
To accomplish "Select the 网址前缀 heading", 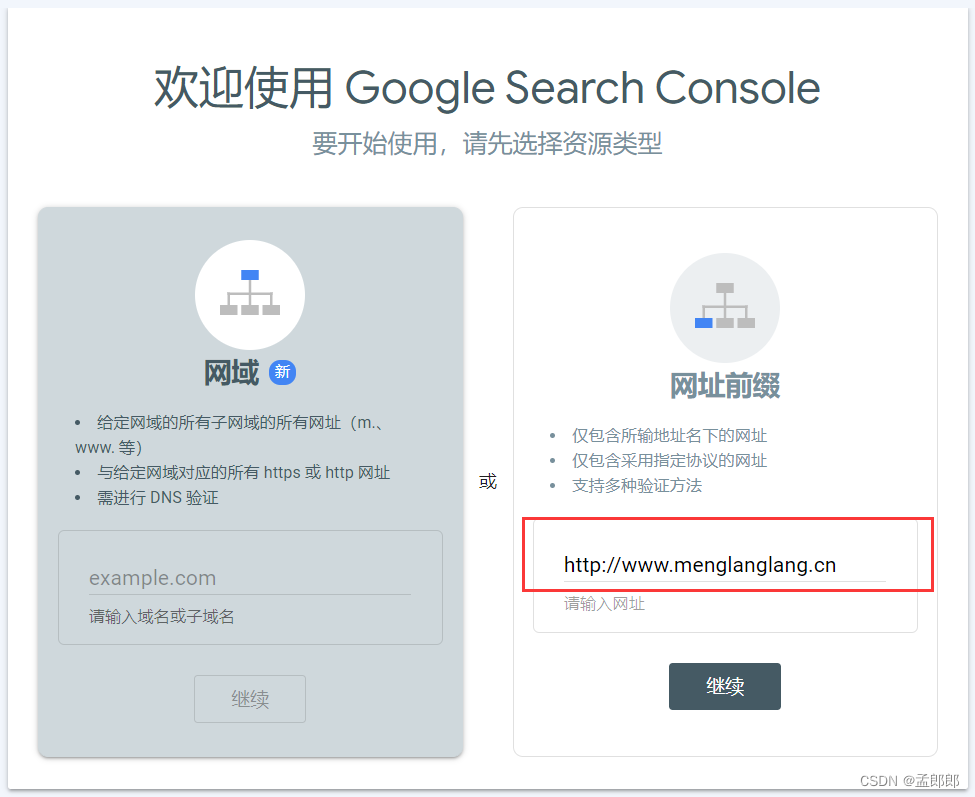I will pos(724,385).
